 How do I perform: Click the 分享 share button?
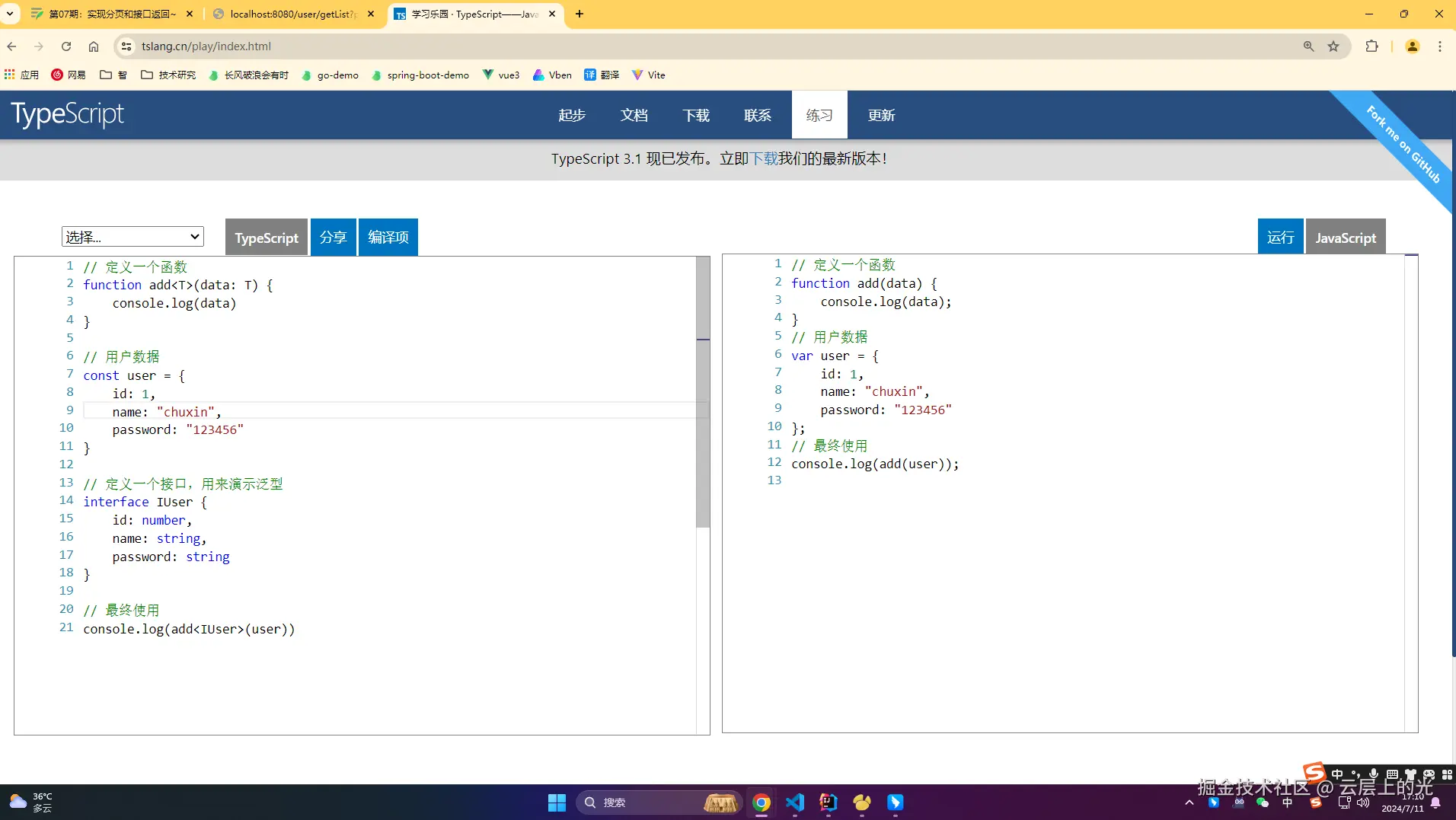click(x=334, y=238)
